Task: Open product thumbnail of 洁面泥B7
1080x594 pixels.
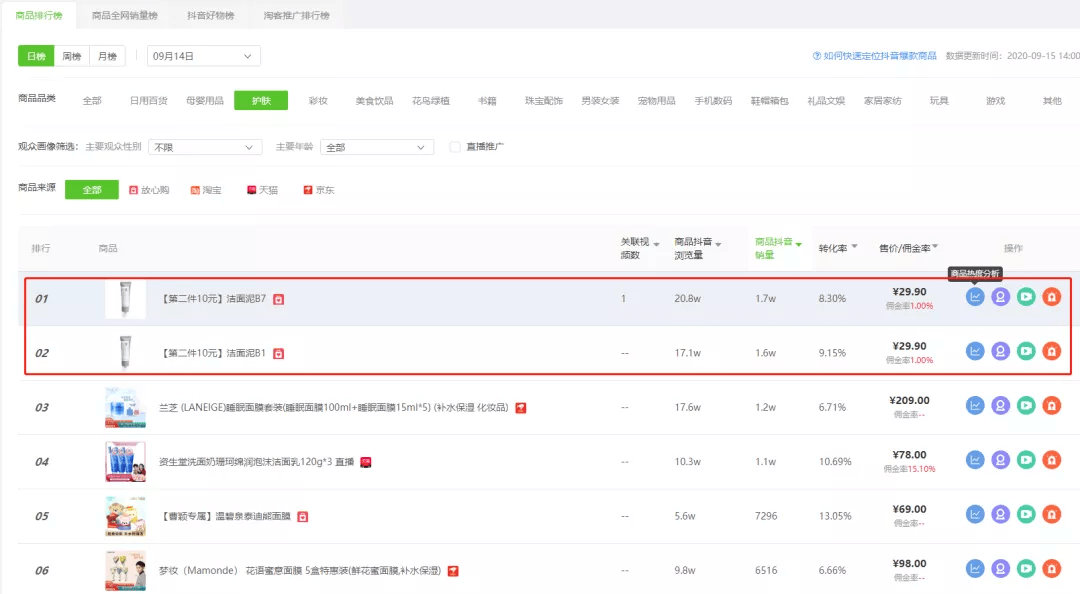Action: (x=125, y=298)
